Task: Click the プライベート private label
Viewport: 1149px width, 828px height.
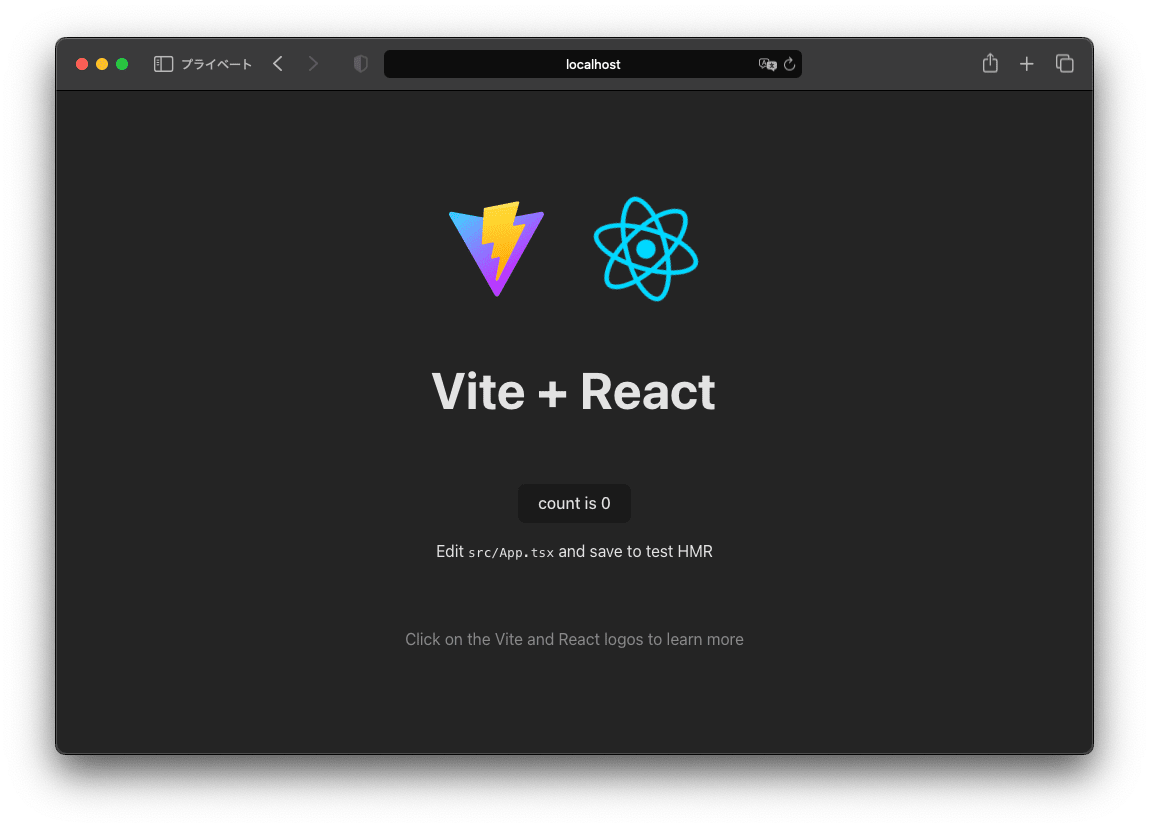Action: (x=216, y=64)
